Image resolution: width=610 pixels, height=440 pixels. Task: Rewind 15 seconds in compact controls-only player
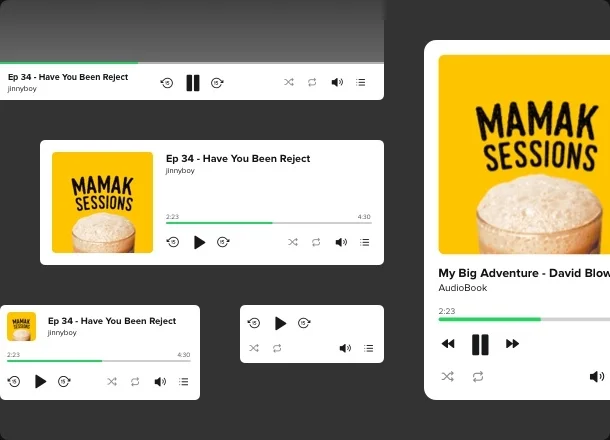coord(254,323)
